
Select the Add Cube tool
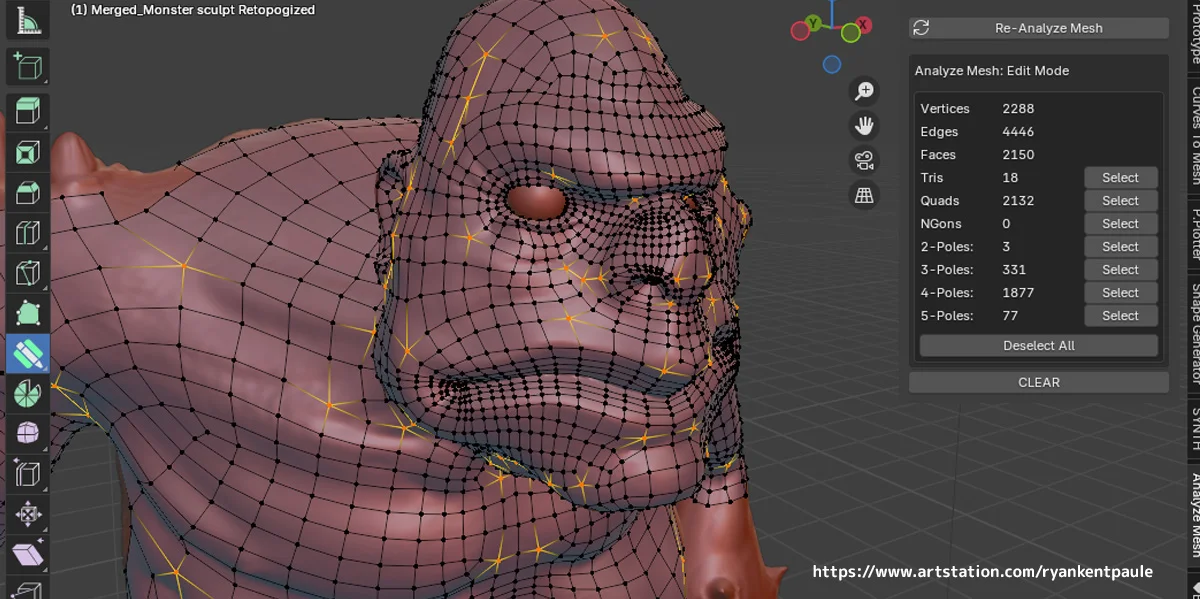coord(28,67)
